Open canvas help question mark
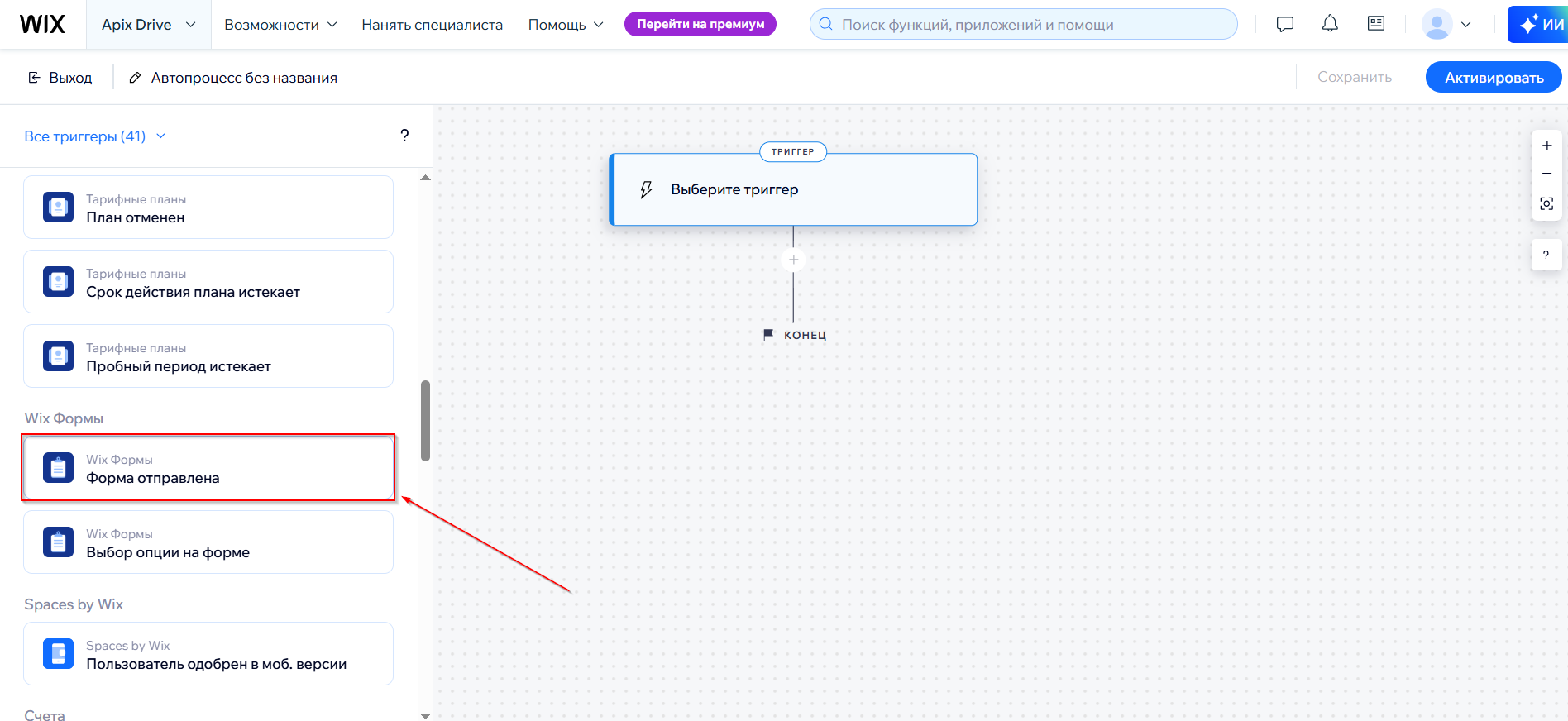Viewport: 1568px width, 721px height. tap(1546, 255)
